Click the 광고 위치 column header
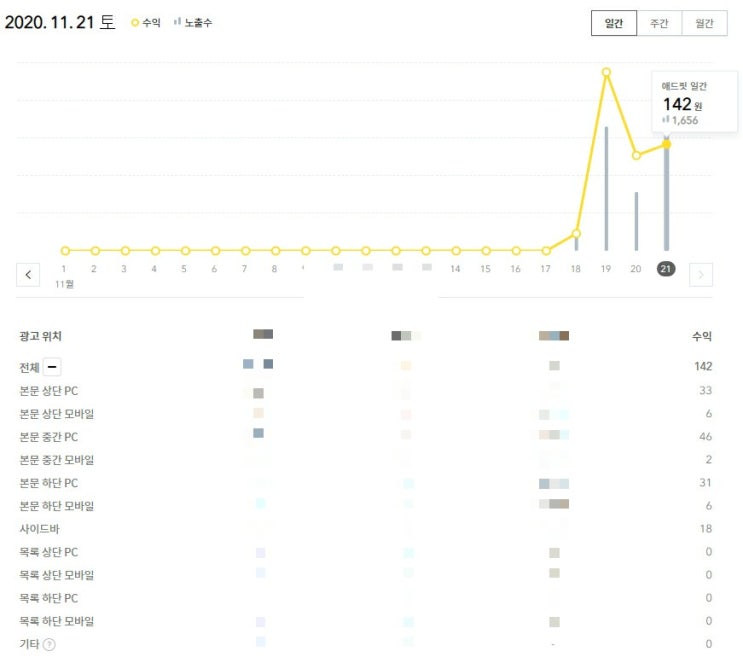 40,336
